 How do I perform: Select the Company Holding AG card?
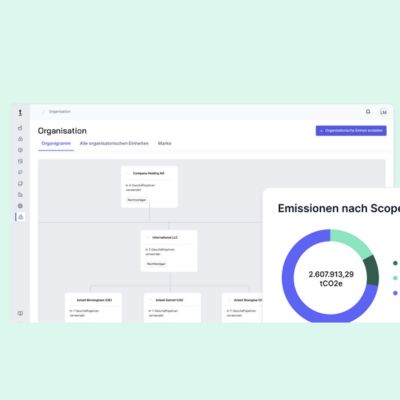(149, 187)
